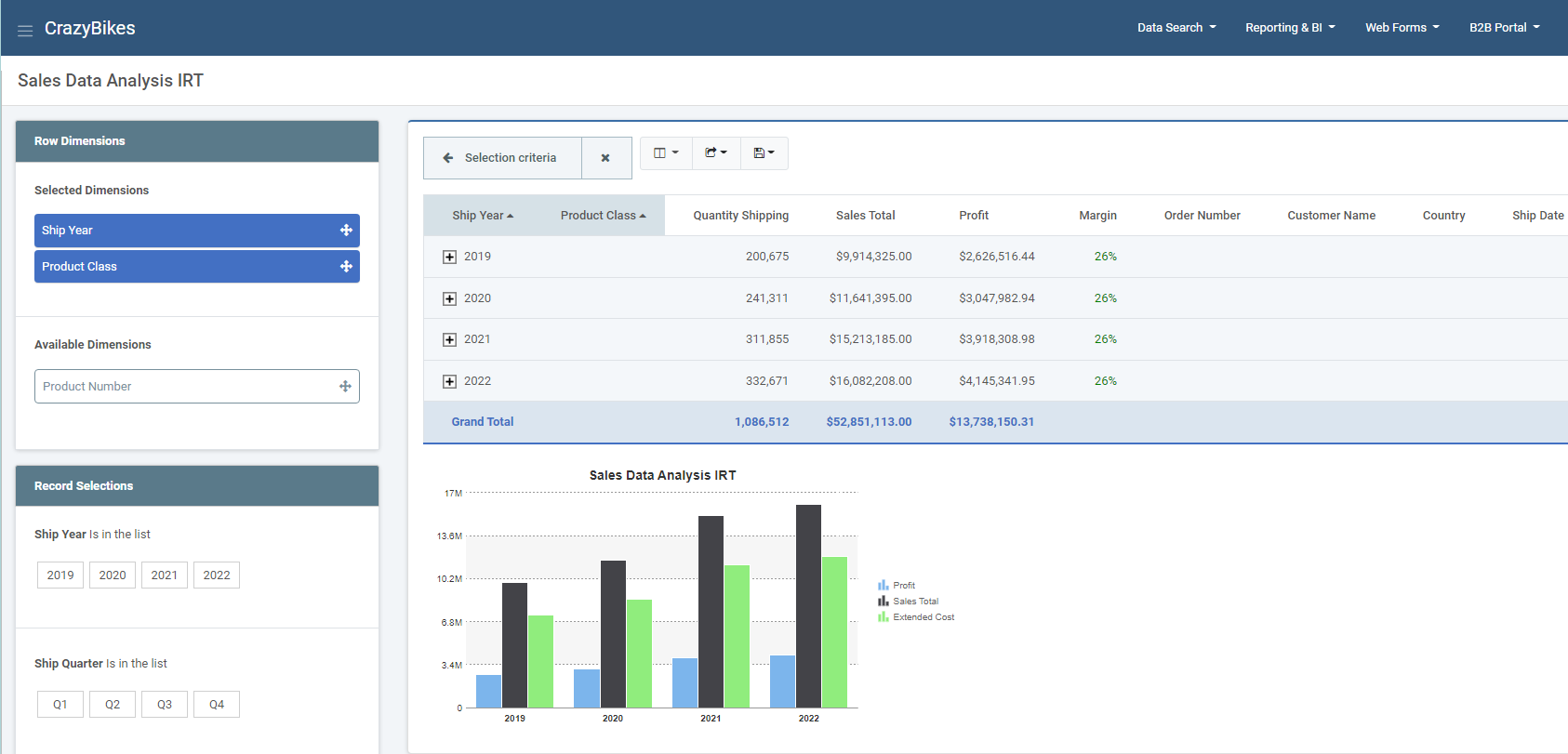
Task: Toggle the Q3 Ship Quarter filter
Action: (x=165, y=705)
